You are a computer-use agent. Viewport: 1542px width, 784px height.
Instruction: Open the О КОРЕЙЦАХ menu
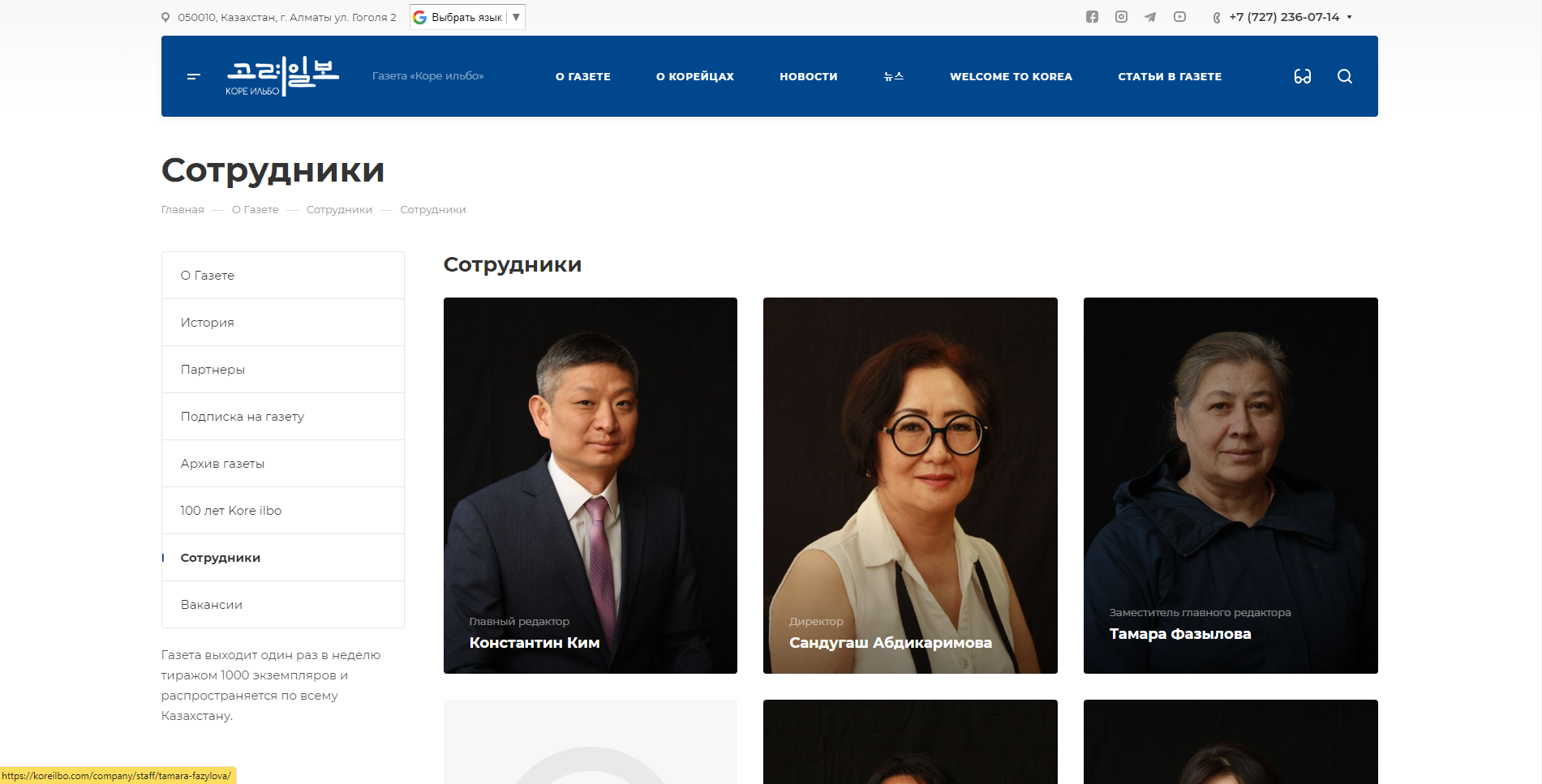(695, 76)
